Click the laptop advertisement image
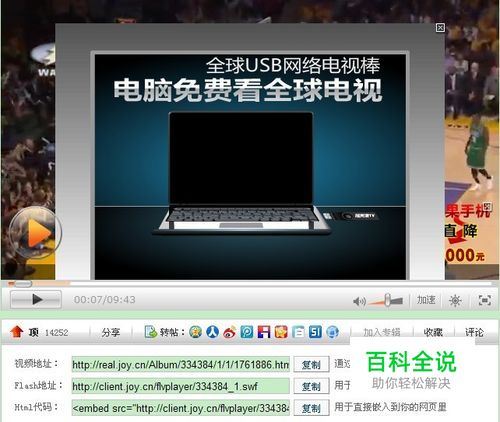Viewport: 500px width, 422px height. (243, 173)
